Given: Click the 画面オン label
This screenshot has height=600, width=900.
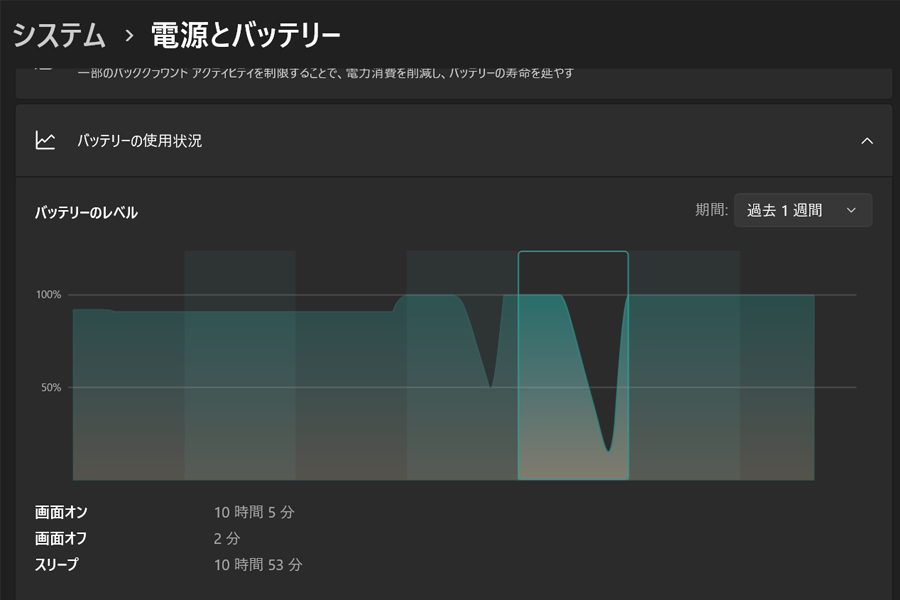Looking at the screenshot, I should pos(61,512).
